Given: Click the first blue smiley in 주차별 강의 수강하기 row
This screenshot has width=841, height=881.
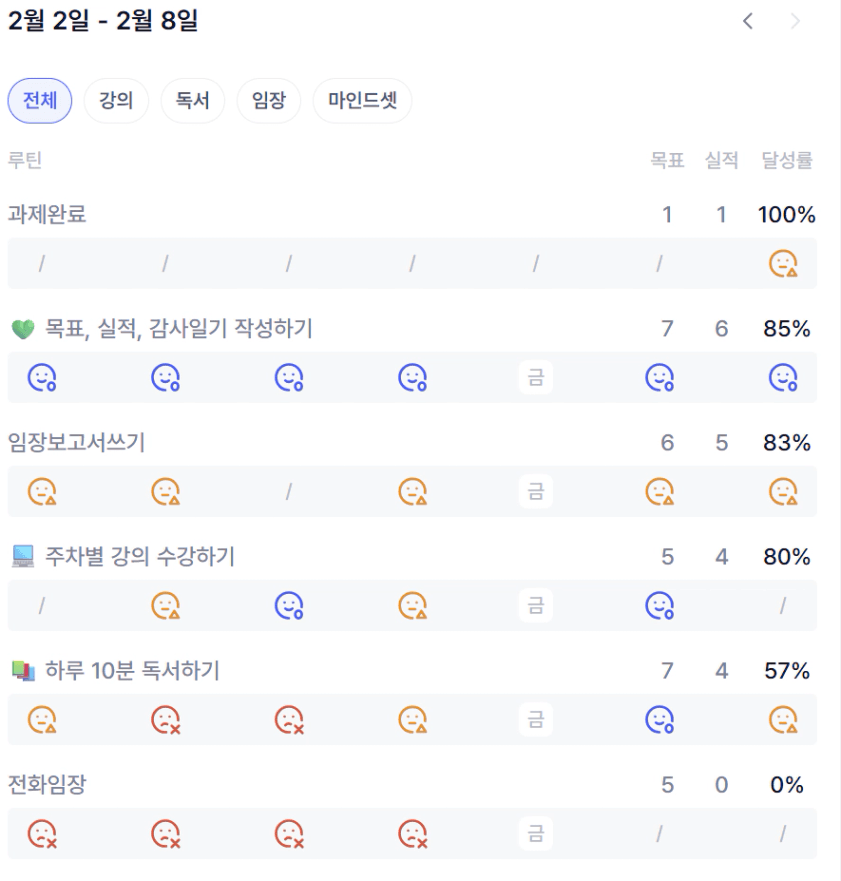Looking at the screenshot, I should 288,605.
